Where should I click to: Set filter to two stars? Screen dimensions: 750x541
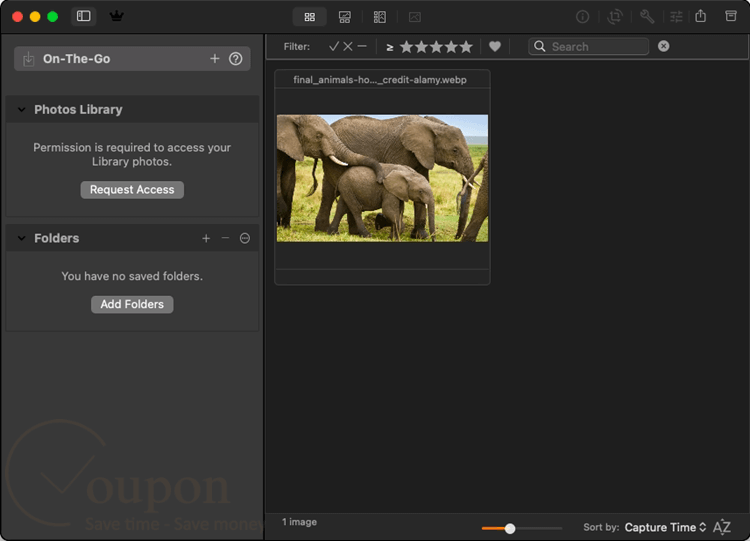(421, 46)
